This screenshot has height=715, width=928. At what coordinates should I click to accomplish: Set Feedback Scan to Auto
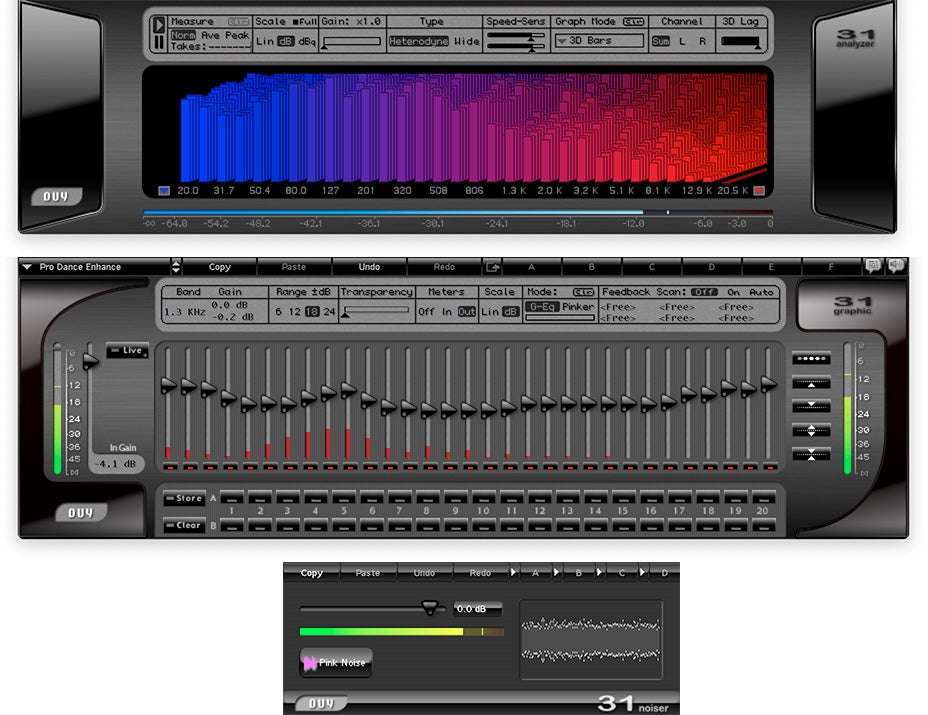762,292
